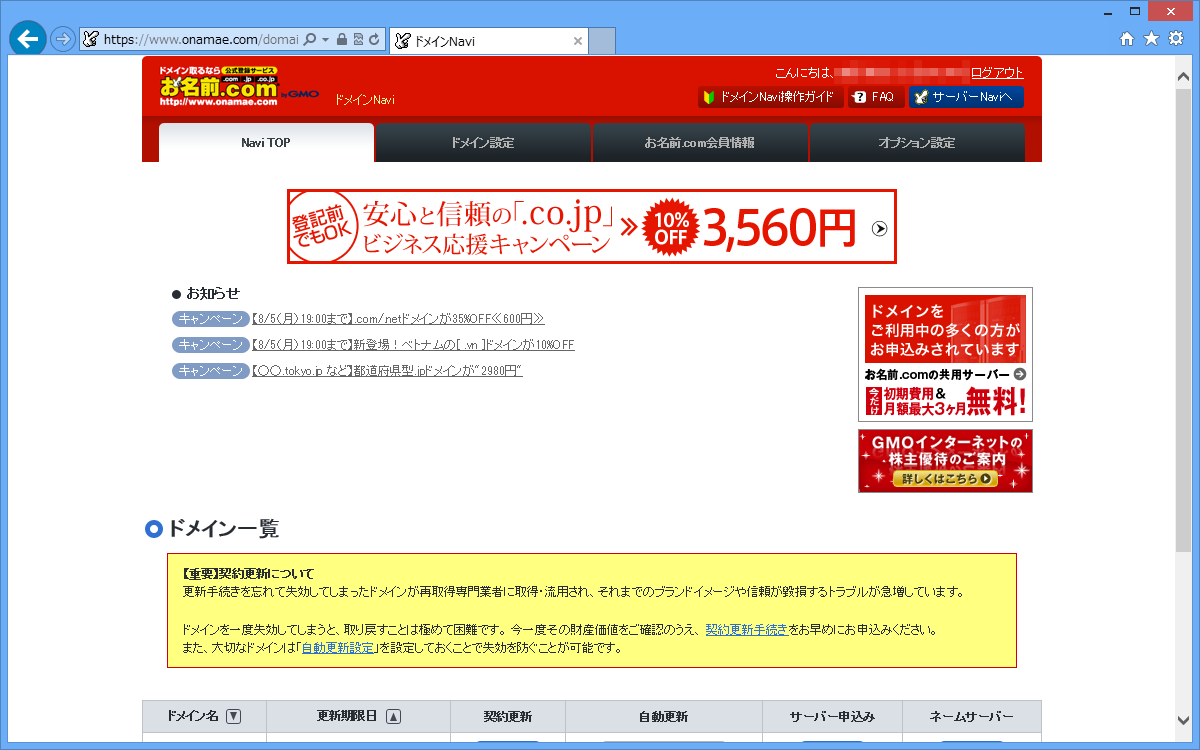Viewport: 1200px width, 750px height.
Task: Click the FAQ question-mark button
Action: point(875,97)
